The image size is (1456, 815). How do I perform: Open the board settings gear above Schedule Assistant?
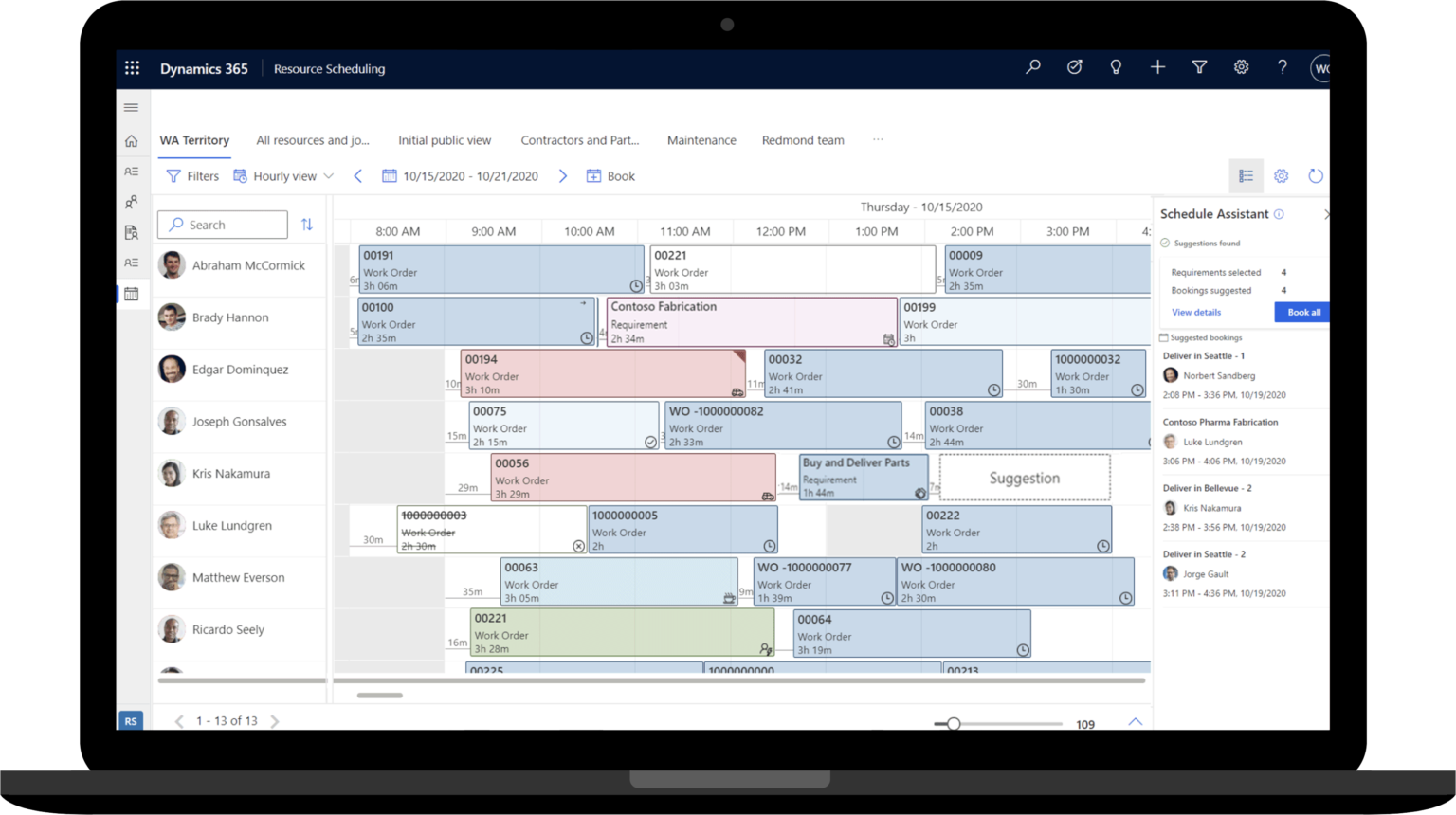click(1282, 175)
